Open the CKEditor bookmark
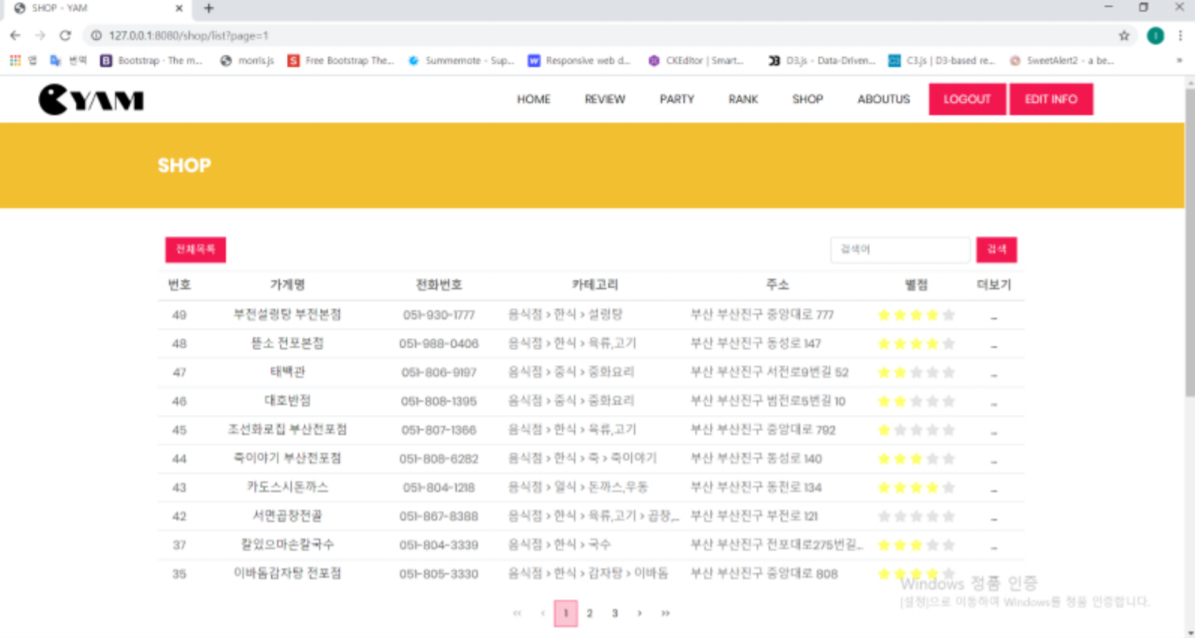The height and width of the screenshot is (638, 1195). [x=698, y=60]
